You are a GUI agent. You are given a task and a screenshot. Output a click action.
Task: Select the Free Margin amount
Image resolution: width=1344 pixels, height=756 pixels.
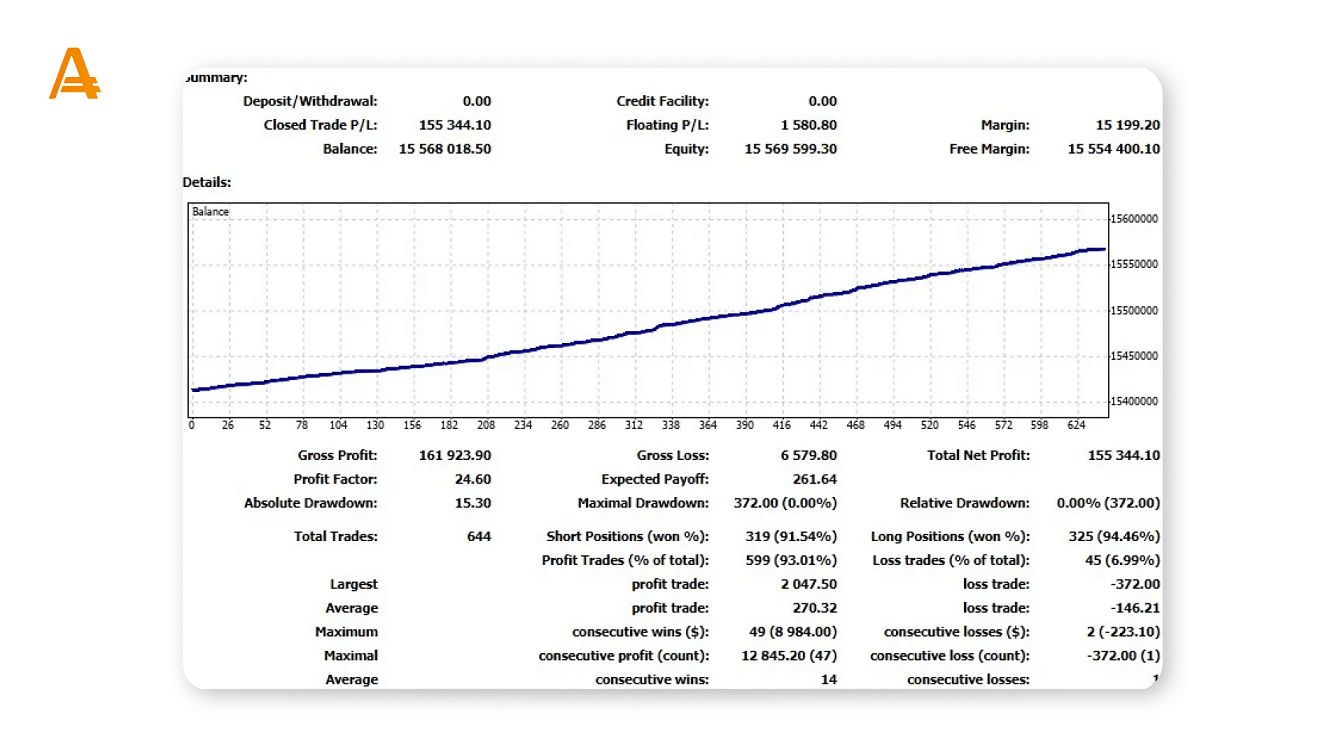(1113, 149)
